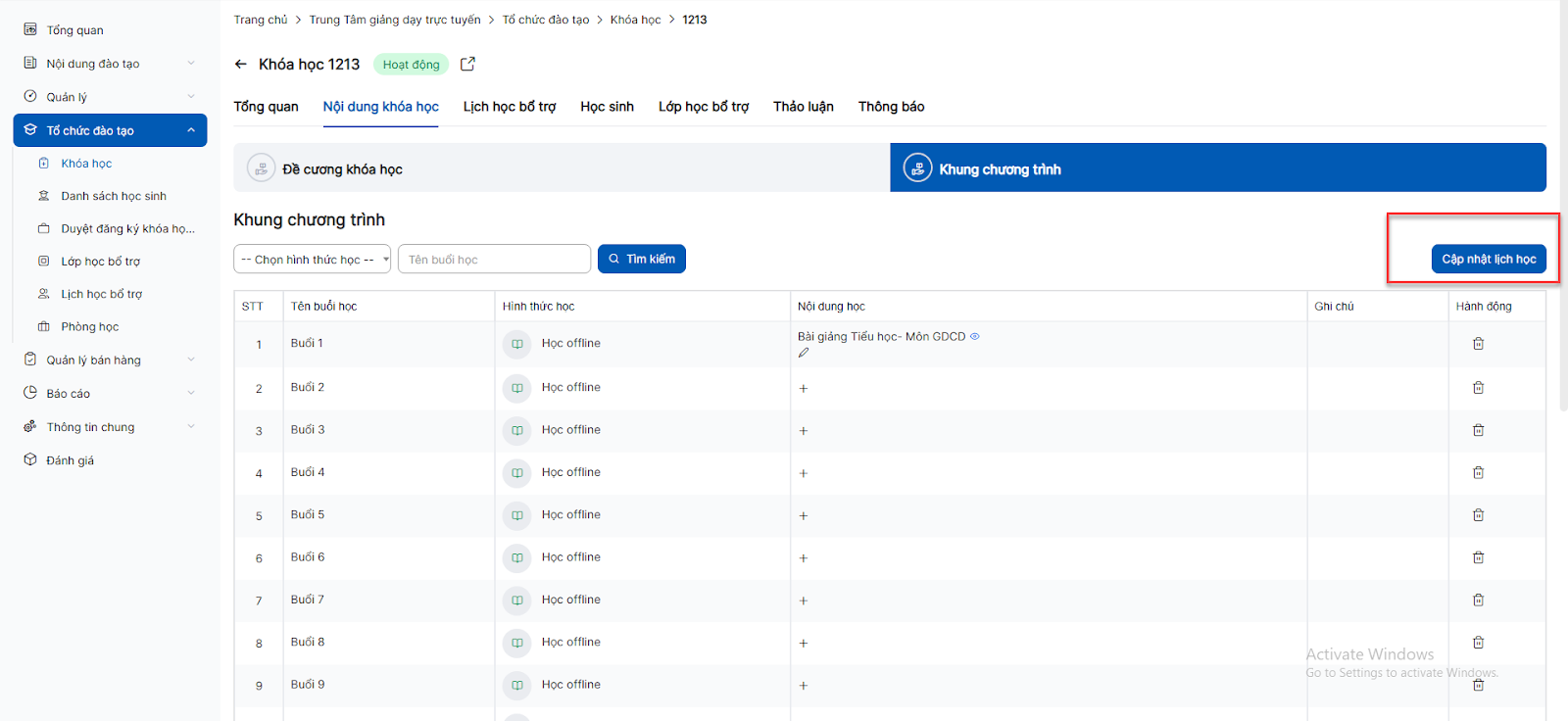The image size is (1568, 721).
Task: Delete Buổi 3 using its trash icon
Action: [x=1478, y=430]
